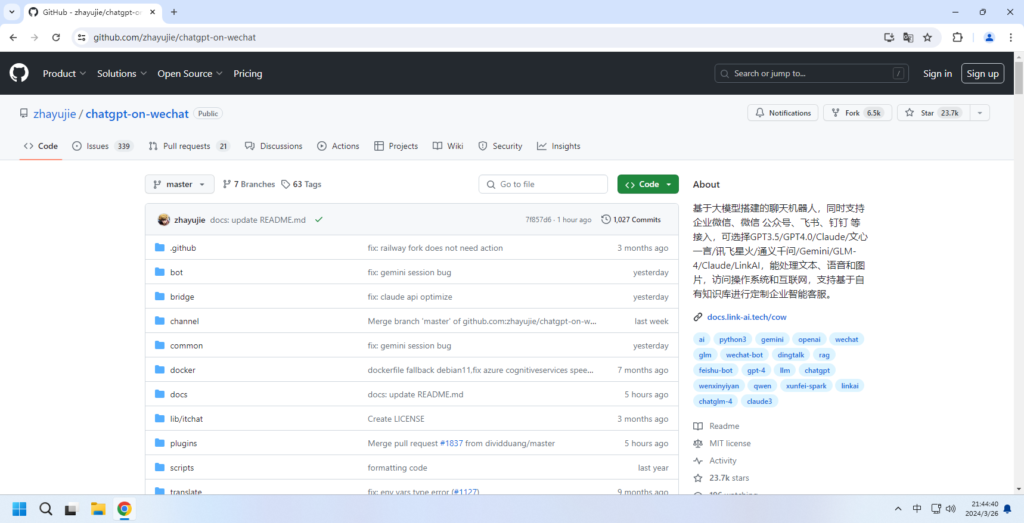
Task: Open a new browser tab with plus
Action: point(174,12)
